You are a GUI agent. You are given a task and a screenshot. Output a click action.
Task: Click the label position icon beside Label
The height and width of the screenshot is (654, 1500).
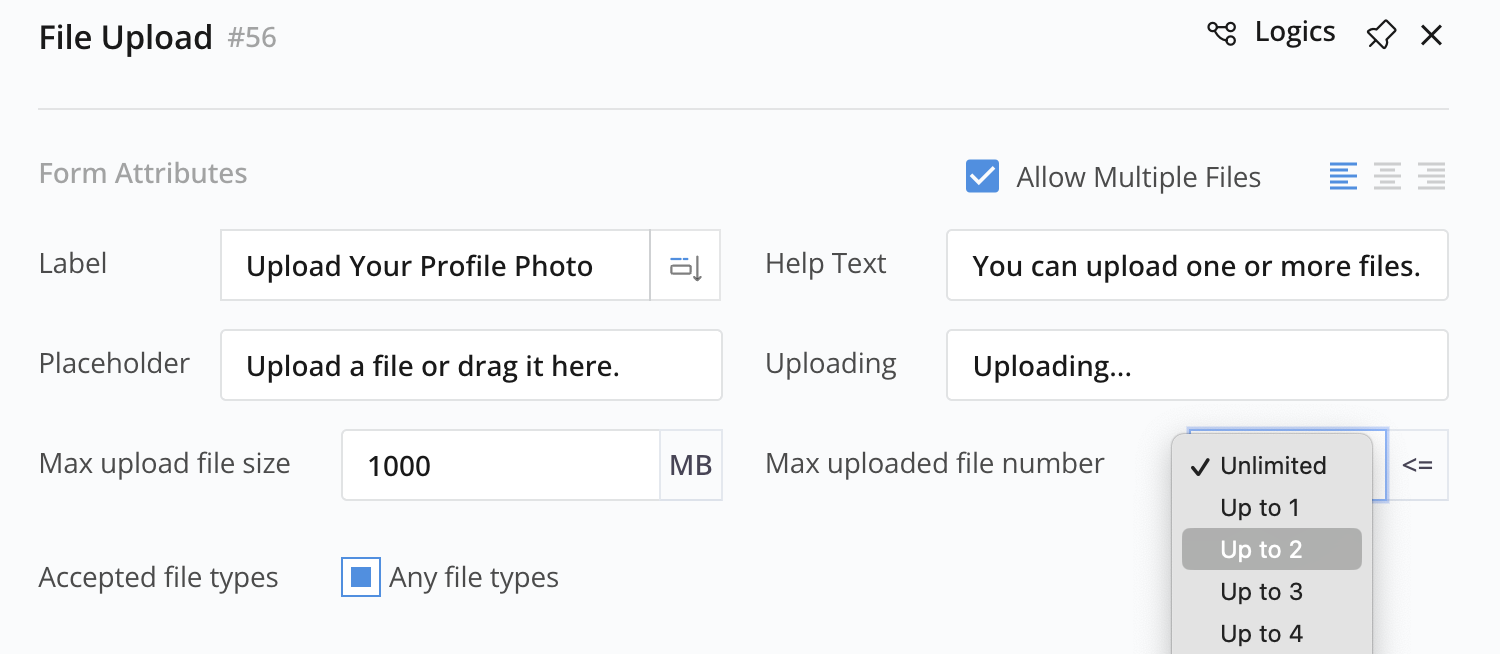[x=685, y=266]
